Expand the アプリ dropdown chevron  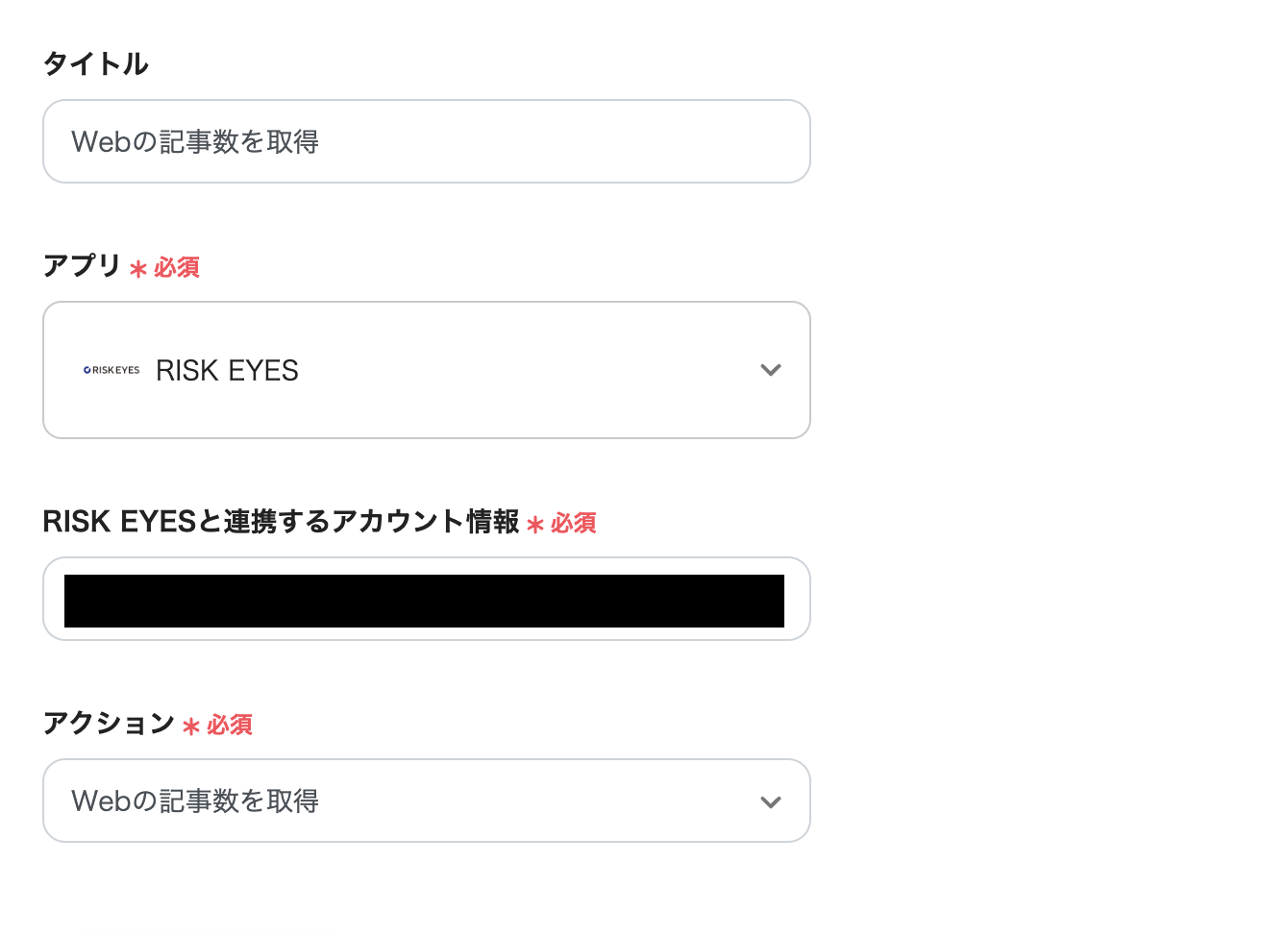(x=770, y=370)
